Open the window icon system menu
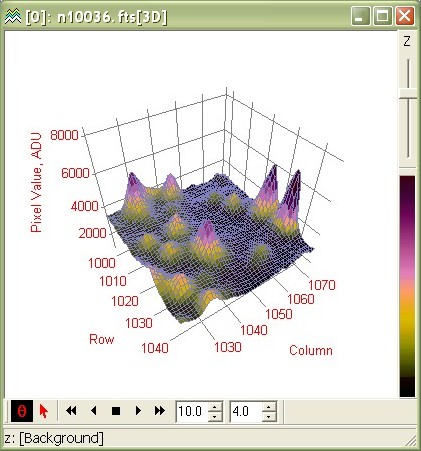 tap(13, 16)
